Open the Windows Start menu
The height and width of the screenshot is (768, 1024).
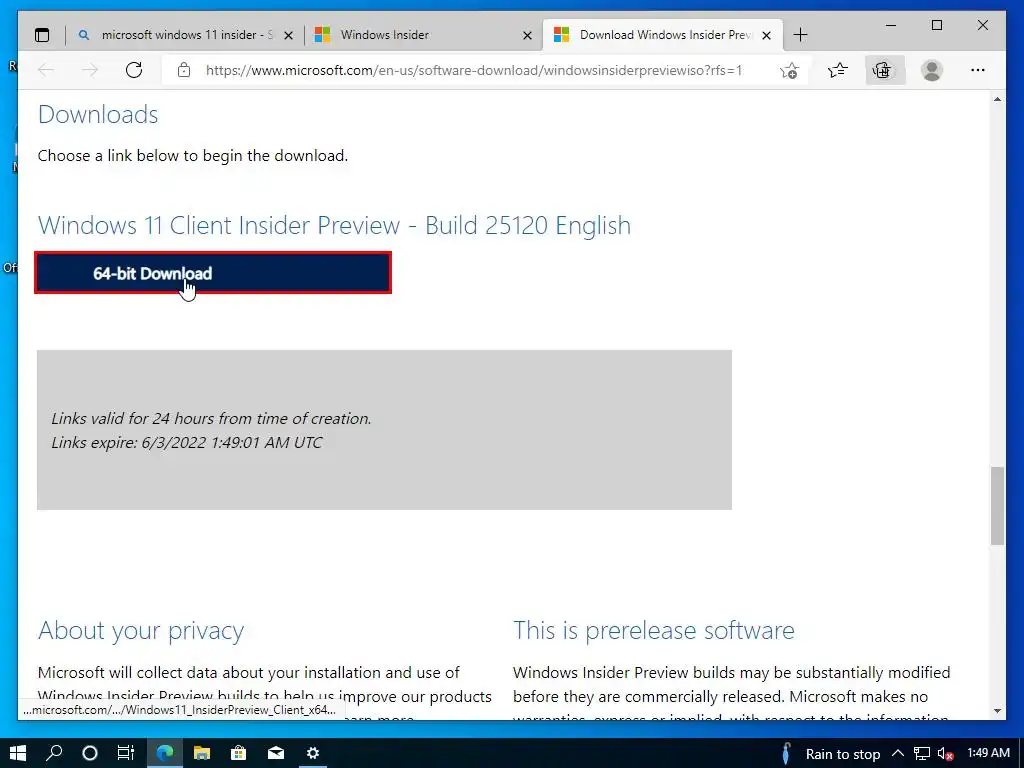[18, 753]
